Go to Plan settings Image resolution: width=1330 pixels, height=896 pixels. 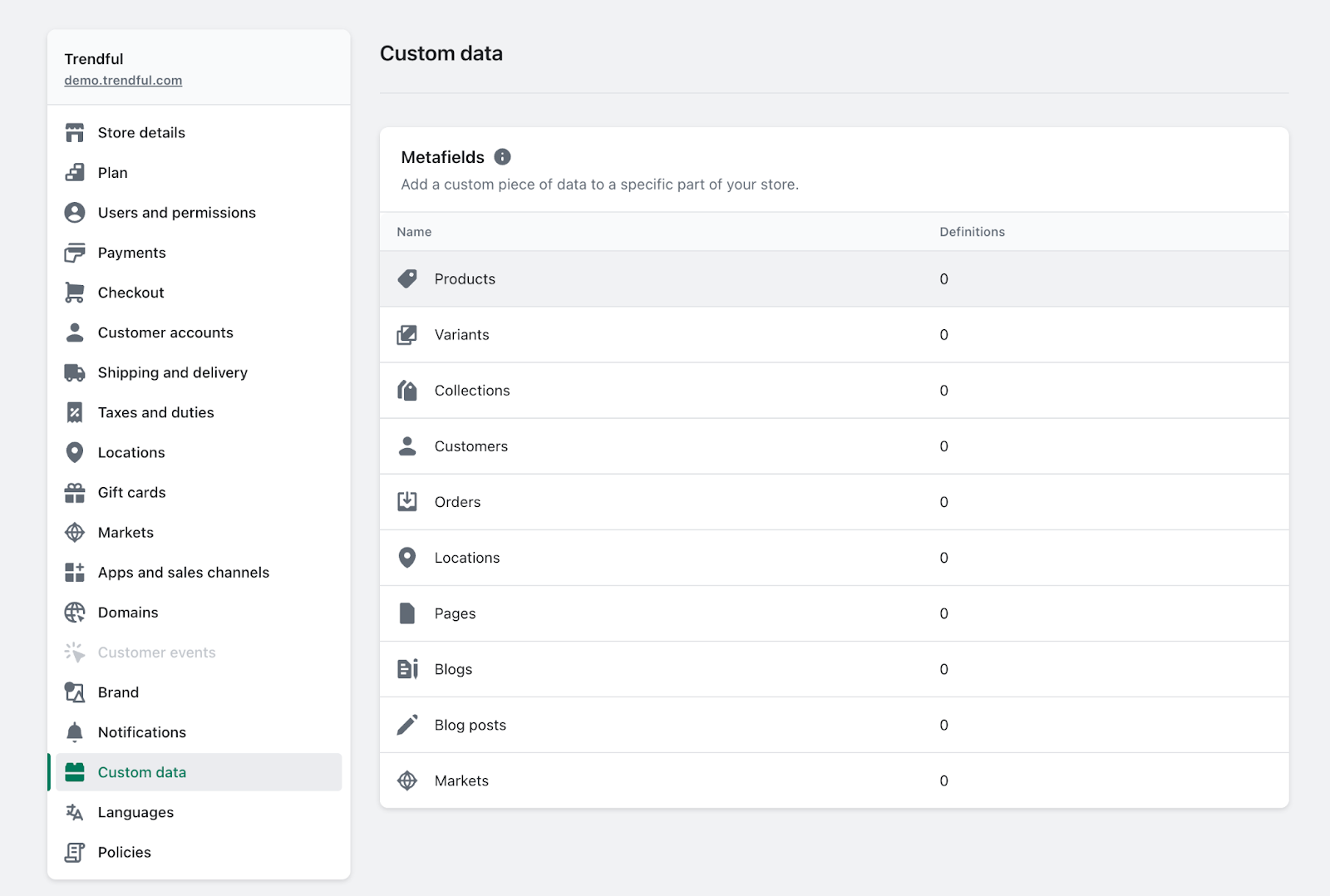click(x=199, y=173)
